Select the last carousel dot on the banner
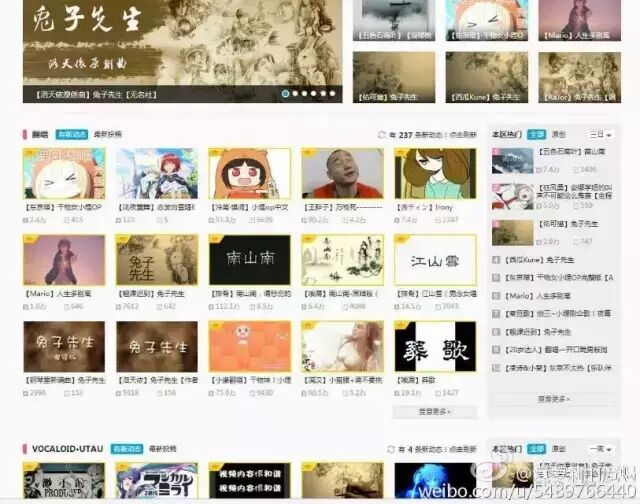The height and width of the screenshot is (504, 640). 333,93
